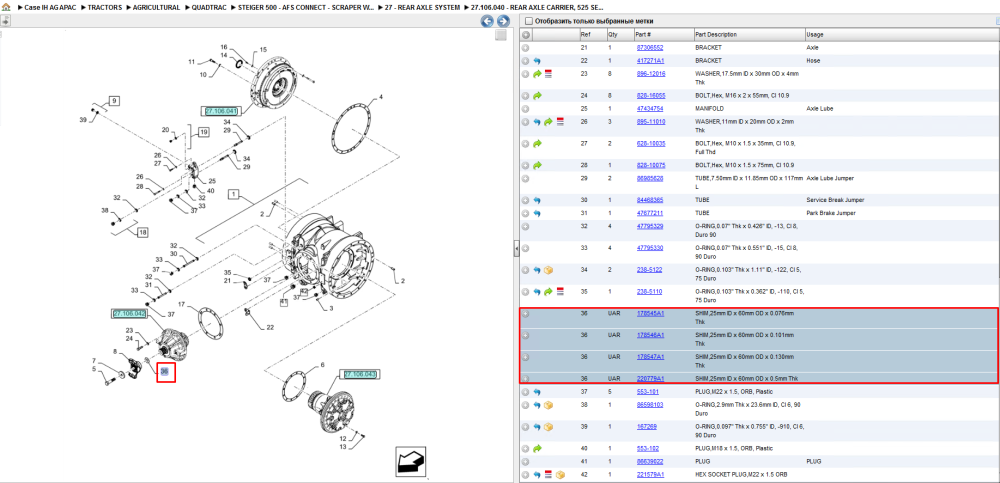Toggle selection circle on shim 178547A1 row
The image size is (1000, 483).
pyautogui.click(x=526, y=357)
